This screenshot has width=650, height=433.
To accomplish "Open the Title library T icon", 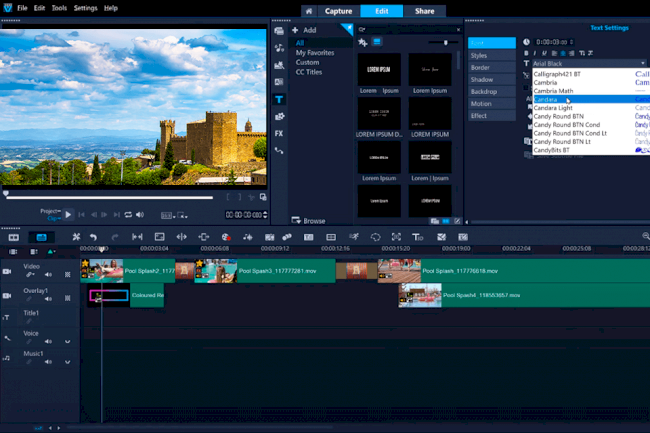I will coord(279,99).
